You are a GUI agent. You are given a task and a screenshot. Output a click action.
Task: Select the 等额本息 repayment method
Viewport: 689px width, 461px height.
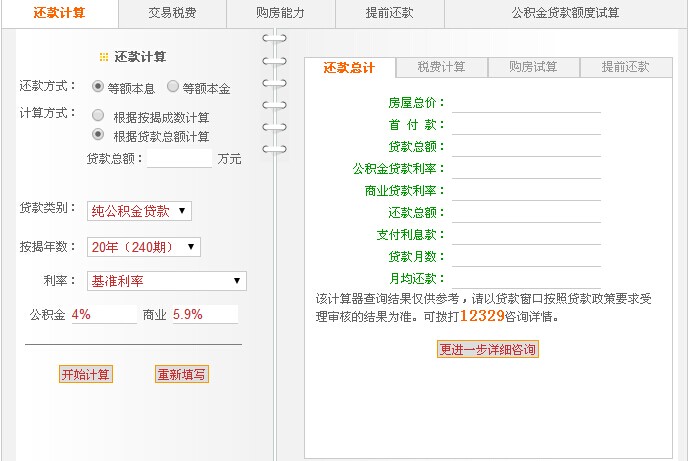pos(98,87)
